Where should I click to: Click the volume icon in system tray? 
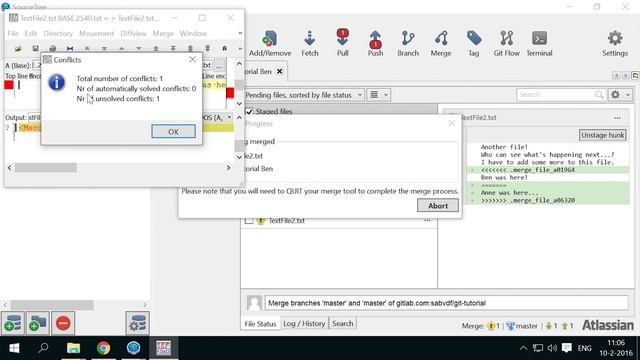(552, 348)
